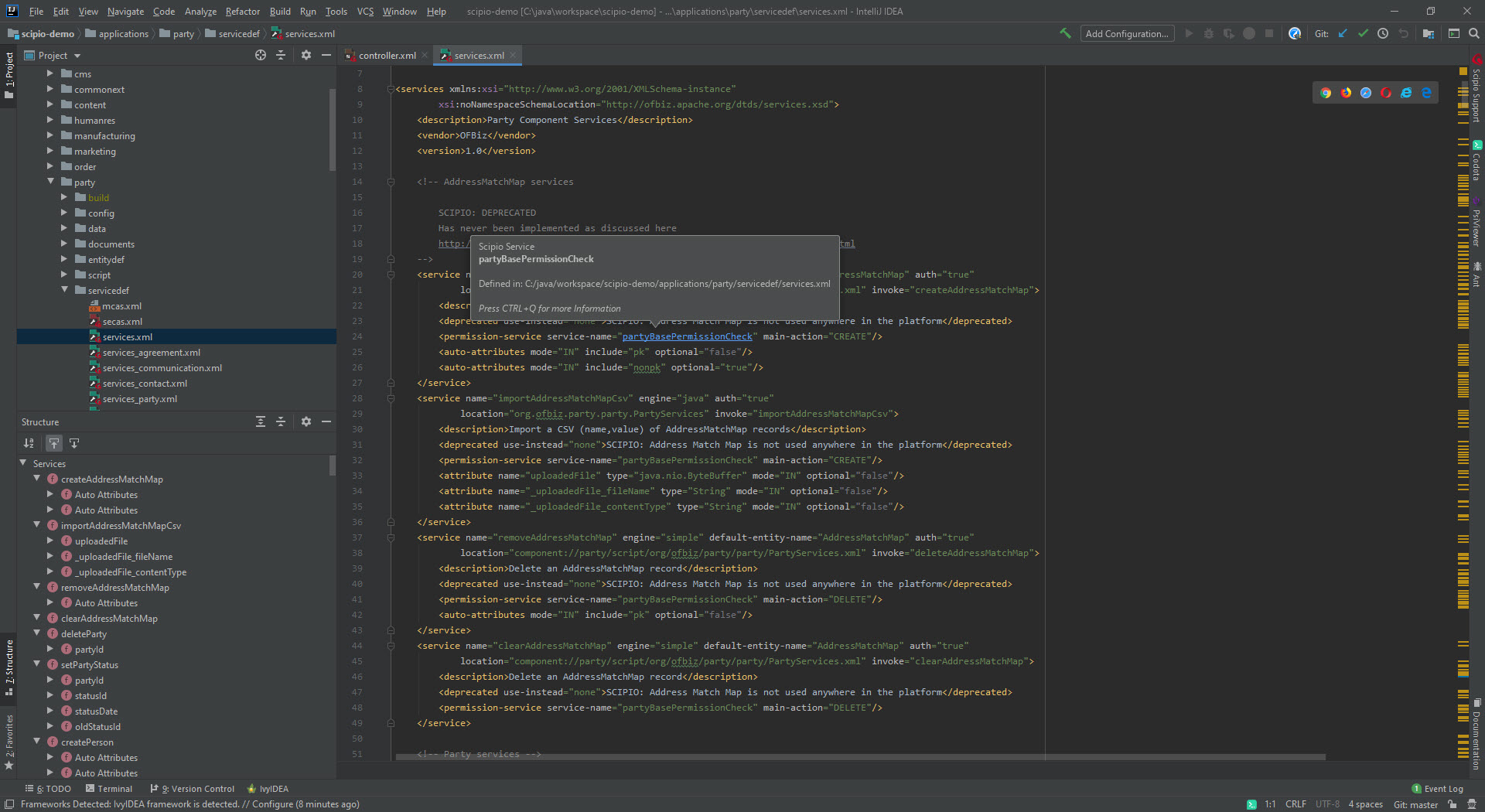The image size is (1485, 812).
Task: Open file in Opera browser icon
Action: point(1386,93)
